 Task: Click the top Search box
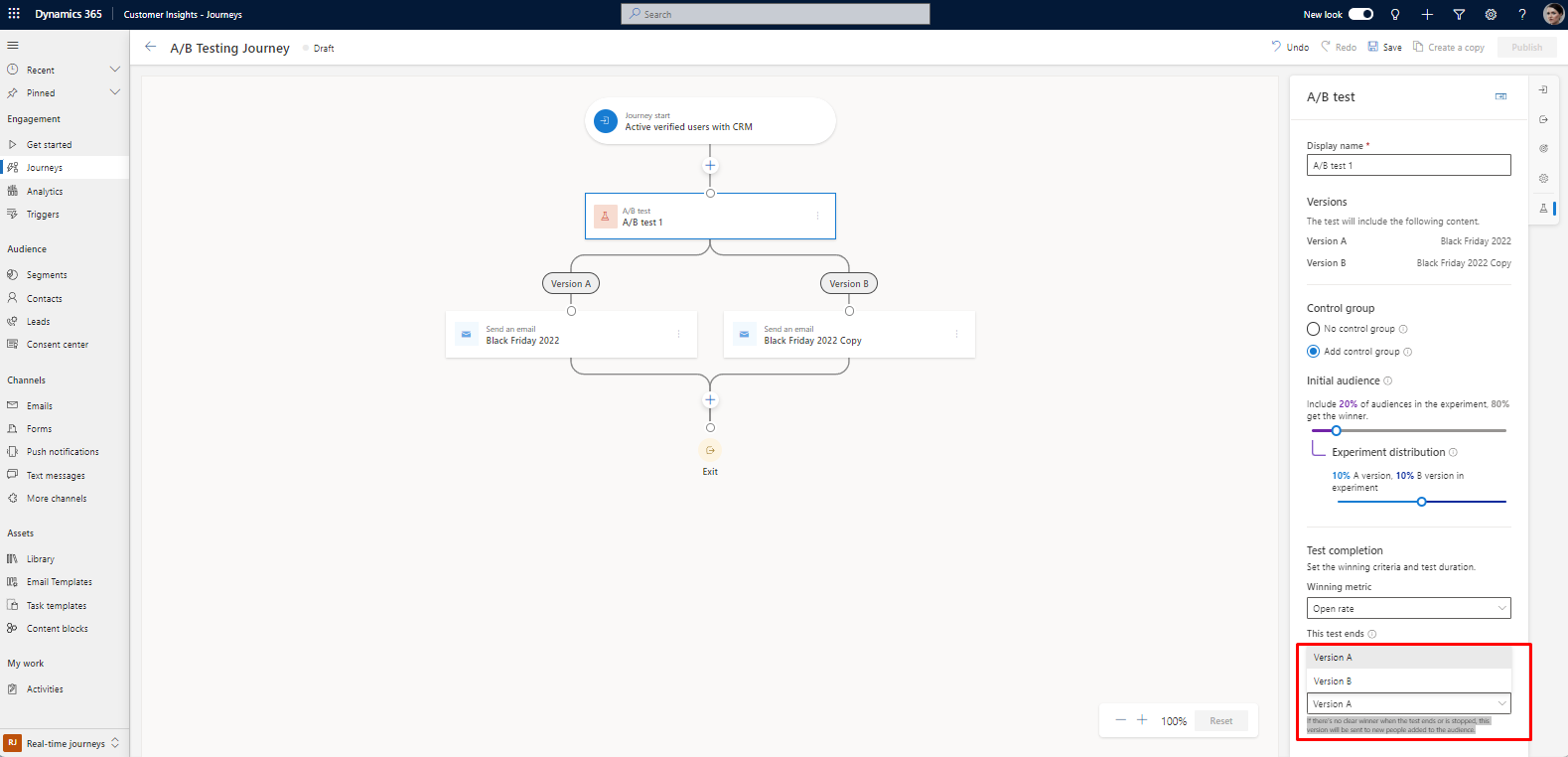click(776, 14)
